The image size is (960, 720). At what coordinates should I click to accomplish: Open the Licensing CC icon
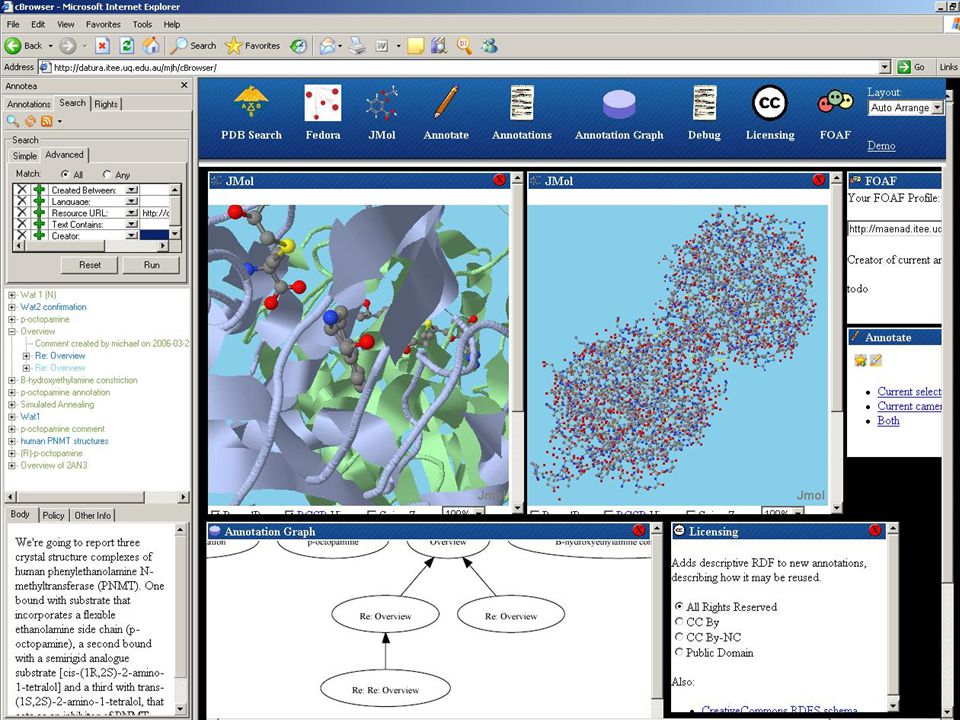(x=770, y=102)
